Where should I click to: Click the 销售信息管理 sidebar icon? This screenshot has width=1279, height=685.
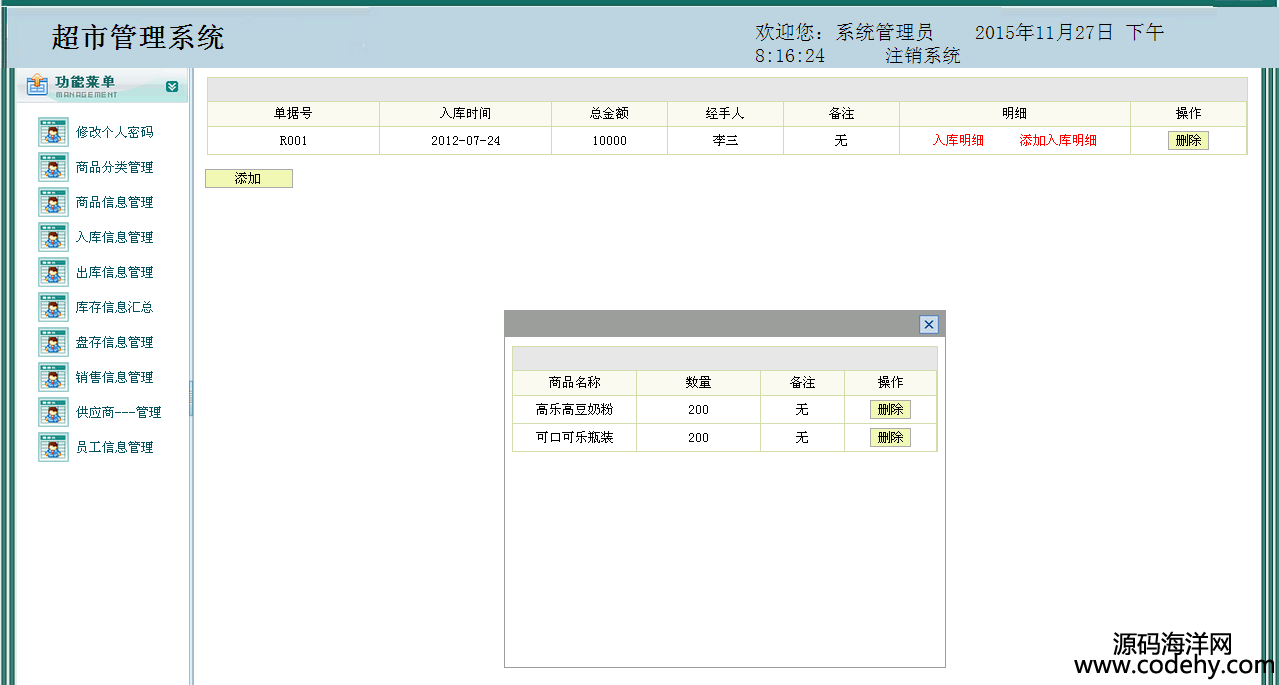point(53,377)
